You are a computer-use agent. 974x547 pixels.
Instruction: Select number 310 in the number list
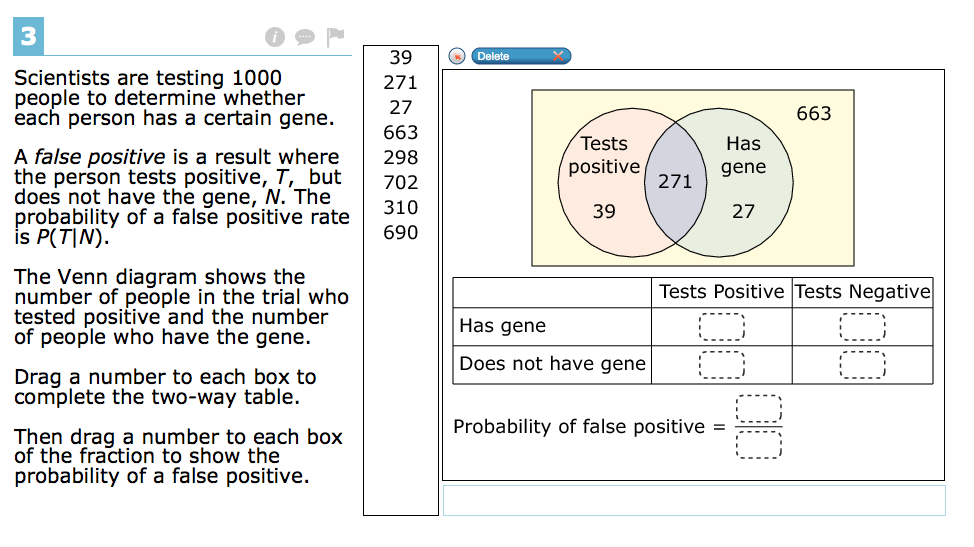coord(401,207)
